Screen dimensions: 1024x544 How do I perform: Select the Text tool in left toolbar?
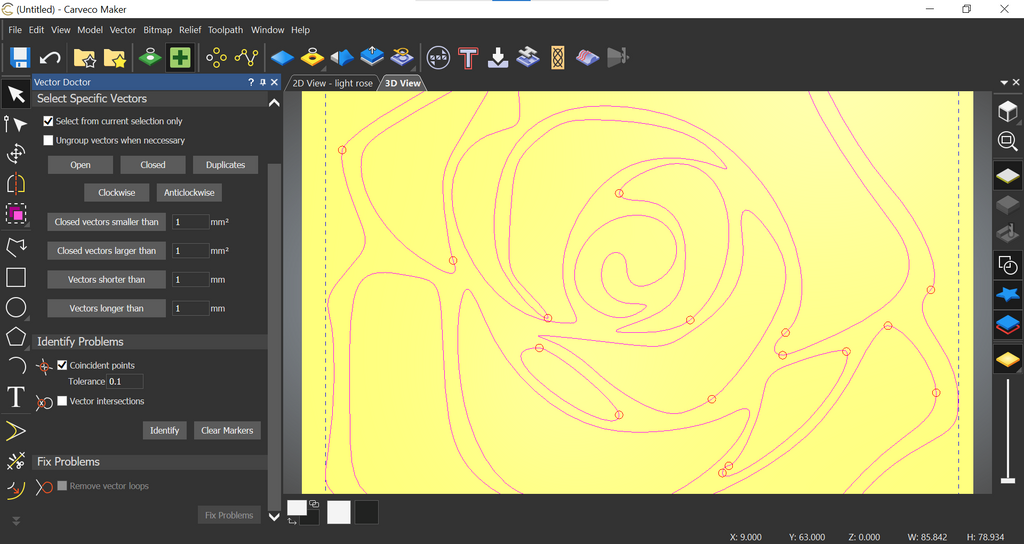click(16, 397)
